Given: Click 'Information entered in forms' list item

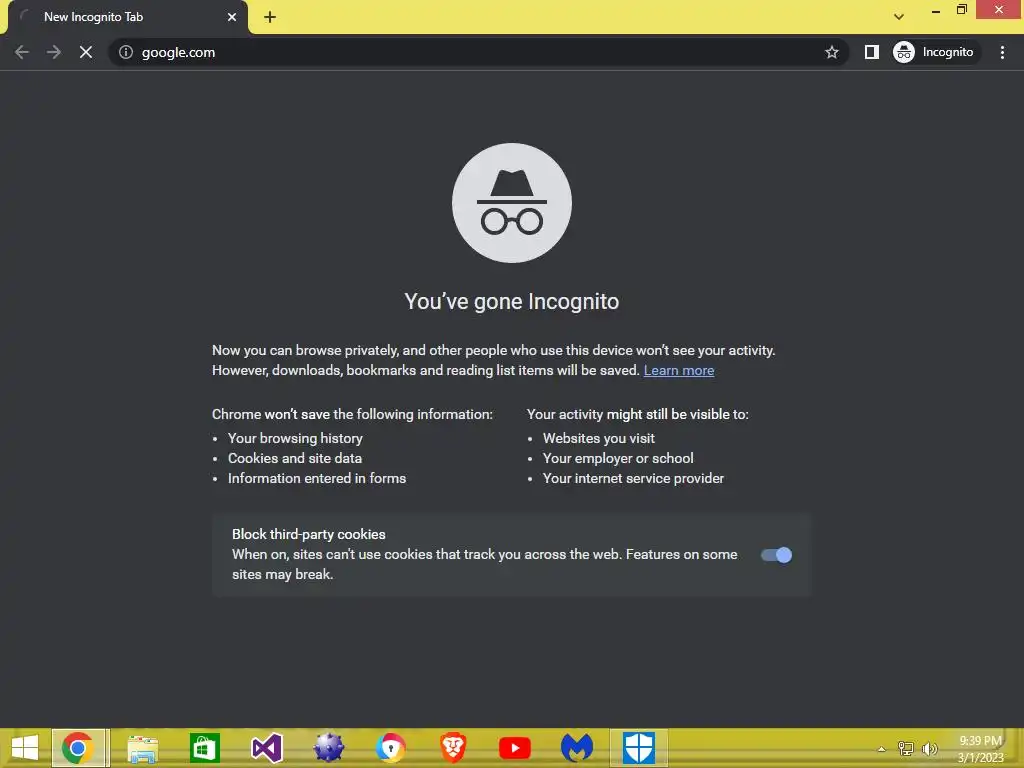Looking at the screenshot, I should (x=317, y=479).
